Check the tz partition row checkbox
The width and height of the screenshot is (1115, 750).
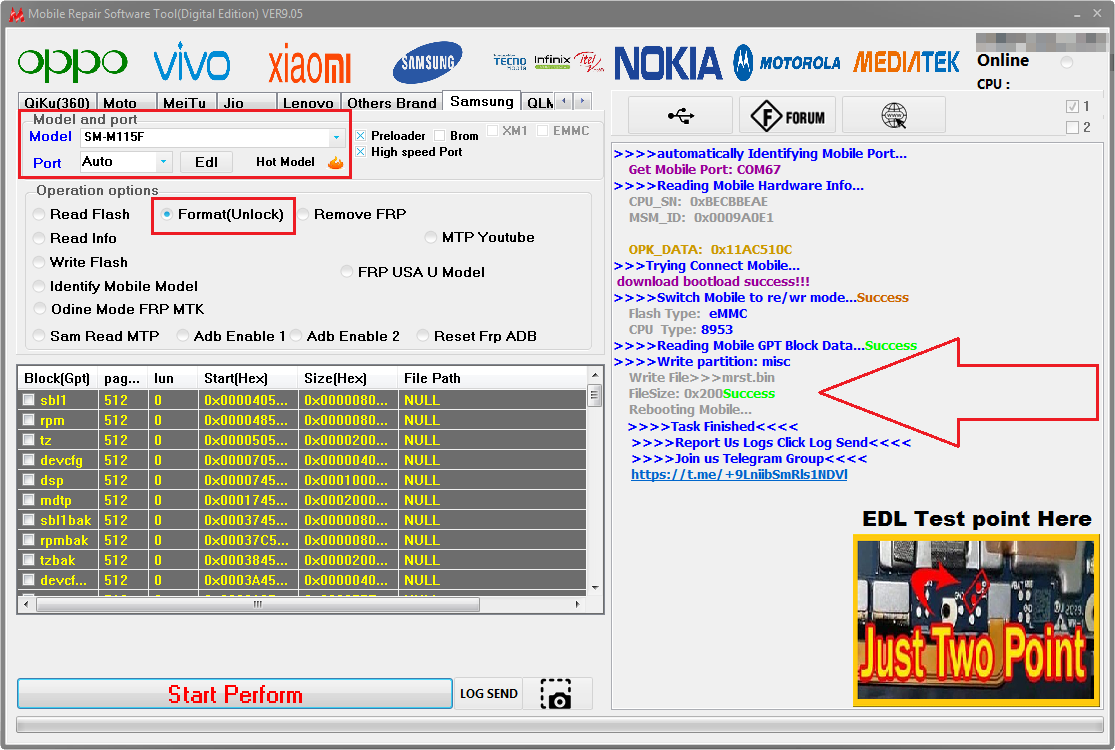28,440
